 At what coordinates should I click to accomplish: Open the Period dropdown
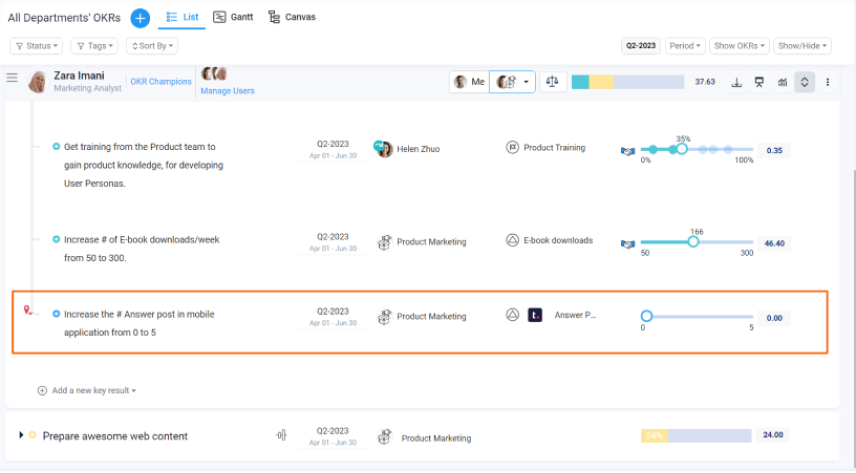click(685, 46)
